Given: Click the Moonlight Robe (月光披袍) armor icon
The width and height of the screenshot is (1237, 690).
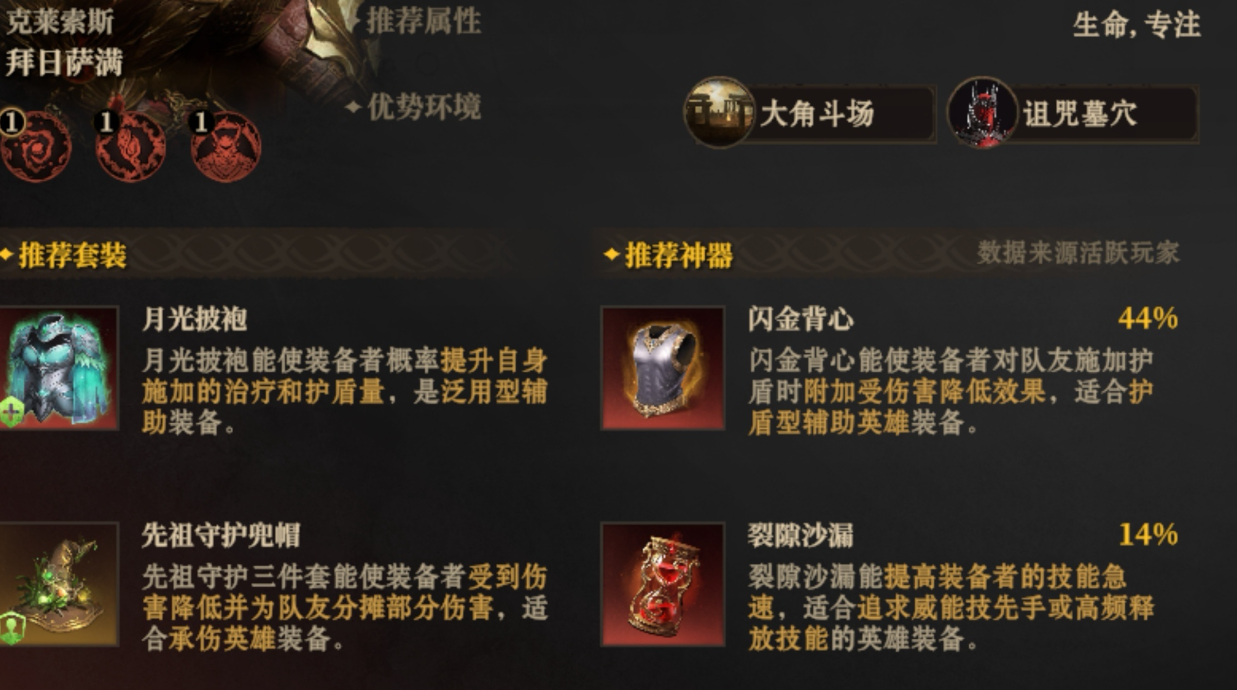Looking at the screenshot, I should click(59, 368).
